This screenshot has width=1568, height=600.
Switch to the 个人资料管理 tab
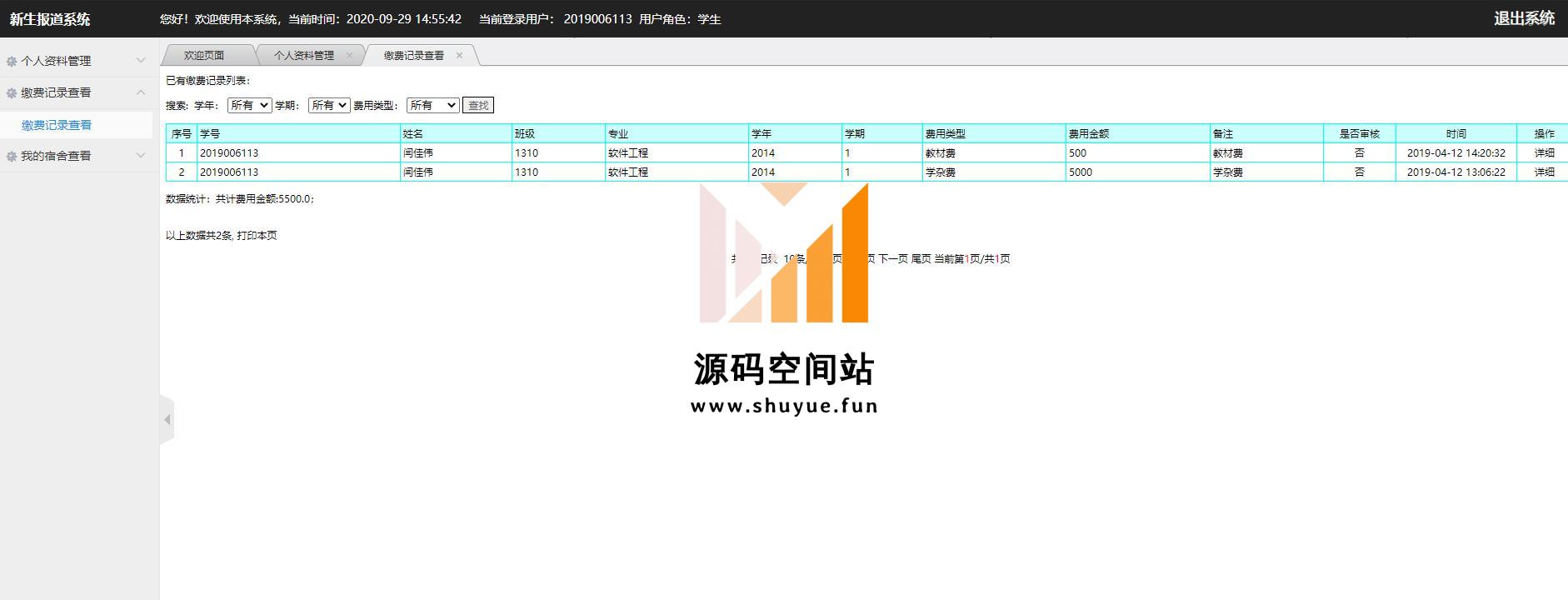click(x=303, y=56)
